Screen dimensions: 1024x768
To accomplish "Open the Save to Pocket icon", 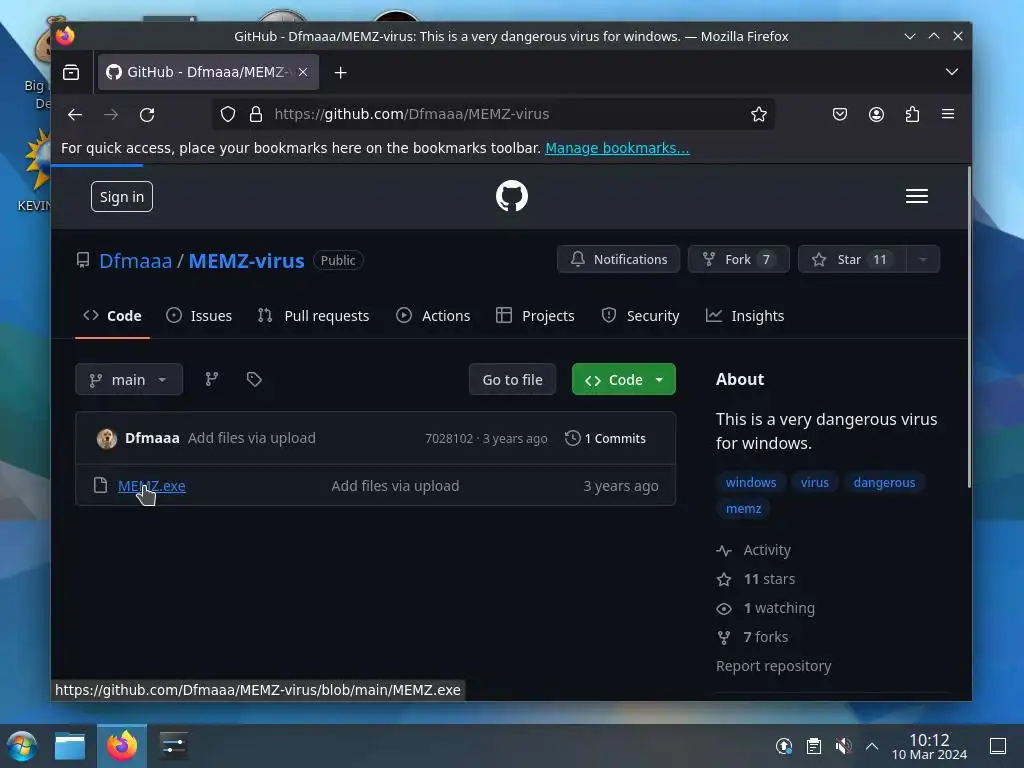I will 840,114.
